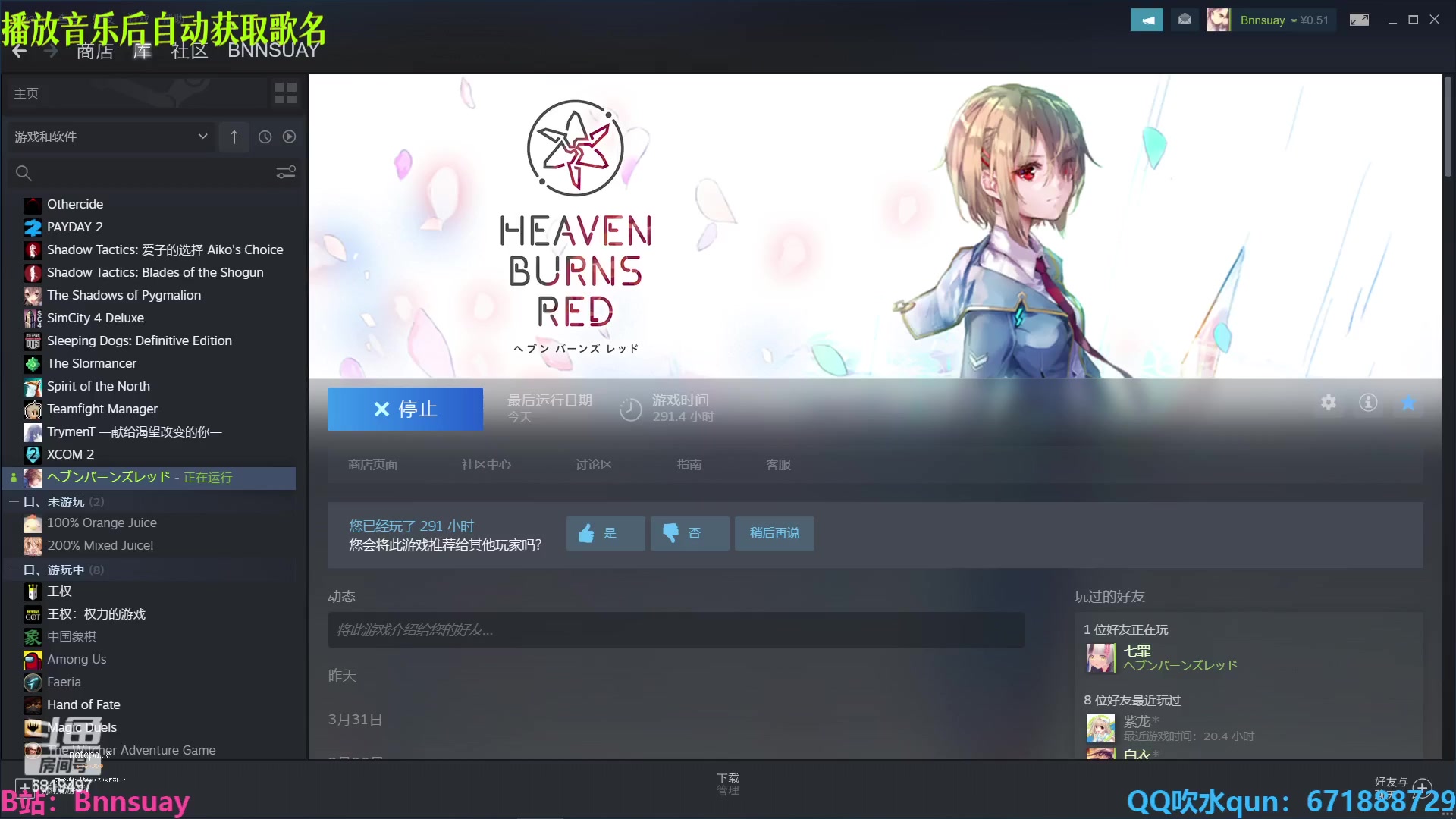Open the 商店 menu
The image size is (1456, 819).
point(95,51)
